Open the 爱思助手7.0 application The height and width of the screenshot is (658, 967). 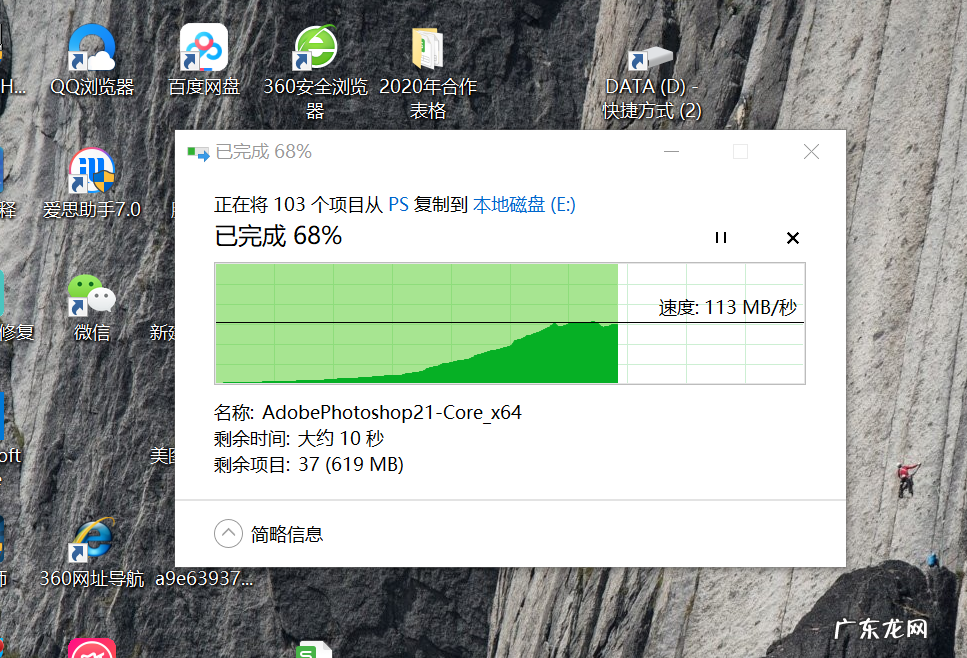point(92,170)
